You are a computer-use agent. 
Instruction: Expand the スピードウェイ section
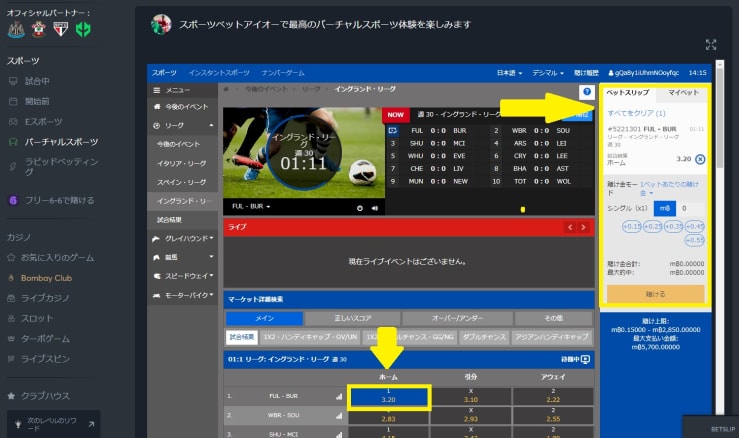click(182, 276)
